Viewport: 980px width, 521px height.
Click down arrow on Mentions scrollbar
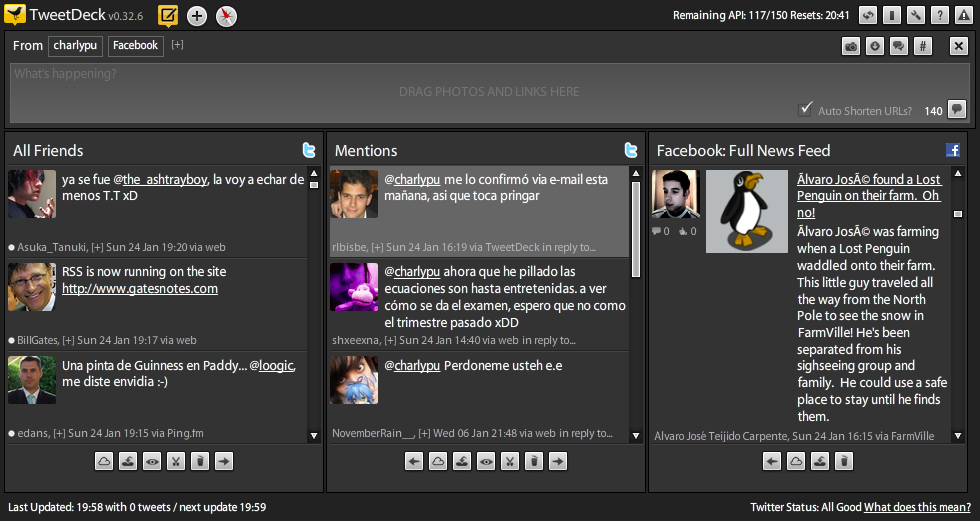tap(636, 435)
